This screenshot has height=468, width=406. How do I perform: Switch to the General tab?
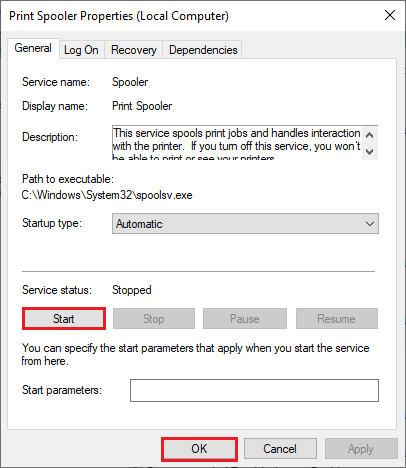(x=33, y=48)
